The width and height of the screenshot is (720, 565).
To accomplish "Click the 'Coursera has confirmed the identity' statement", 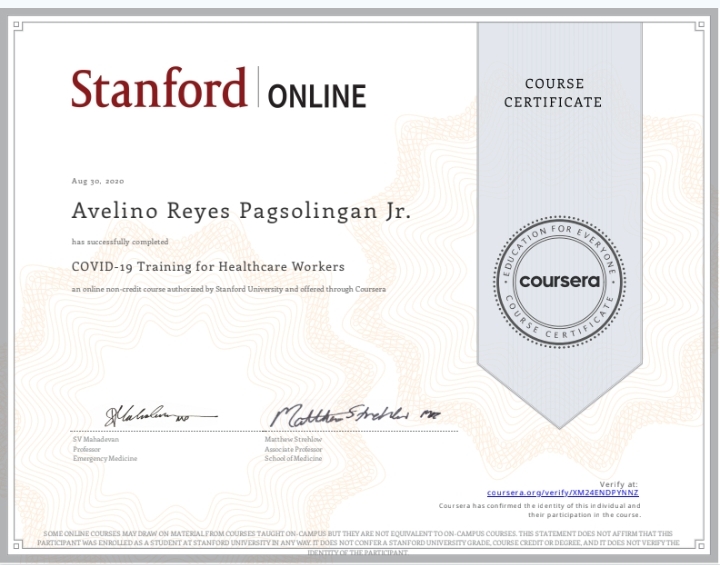I will [540, 510].
